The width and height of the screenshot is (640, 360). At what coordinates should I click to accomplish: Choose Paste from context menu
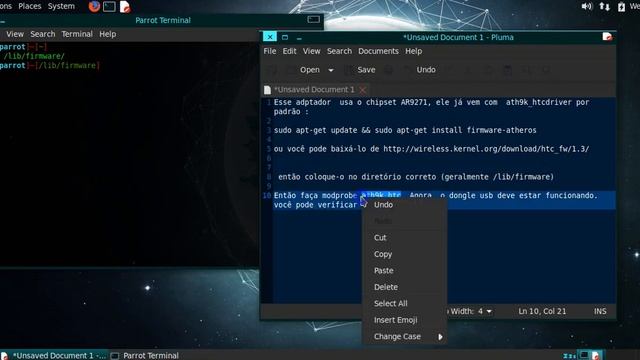tap(404, 270)
